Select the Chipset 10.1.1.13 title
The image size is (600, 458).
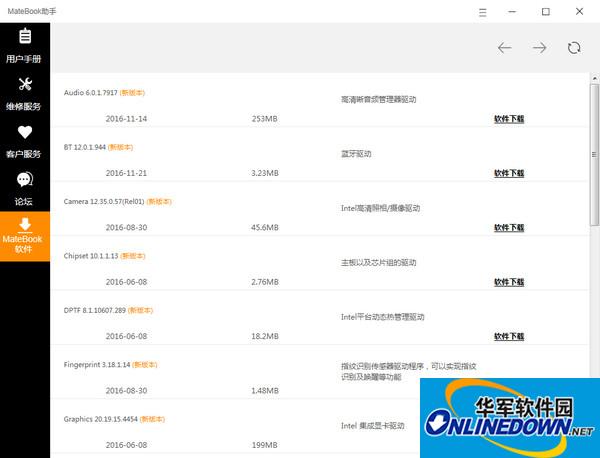[91, 256]
